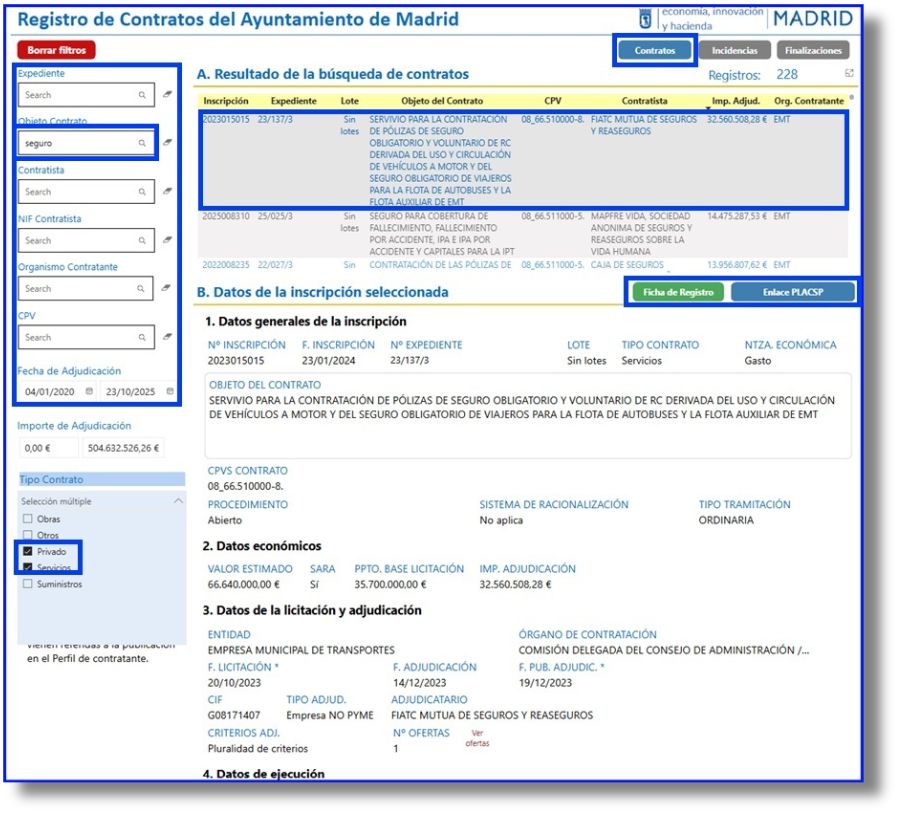
Task: Click the Ver ofertas link
Action: tap(477, 738)
